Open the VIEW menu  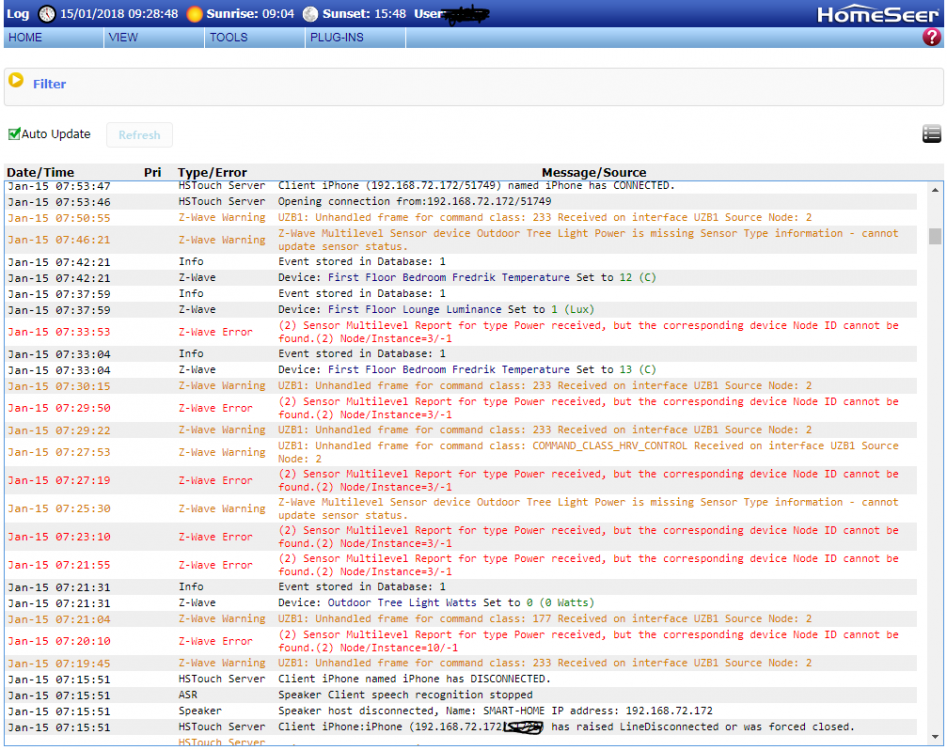point(123,38)
